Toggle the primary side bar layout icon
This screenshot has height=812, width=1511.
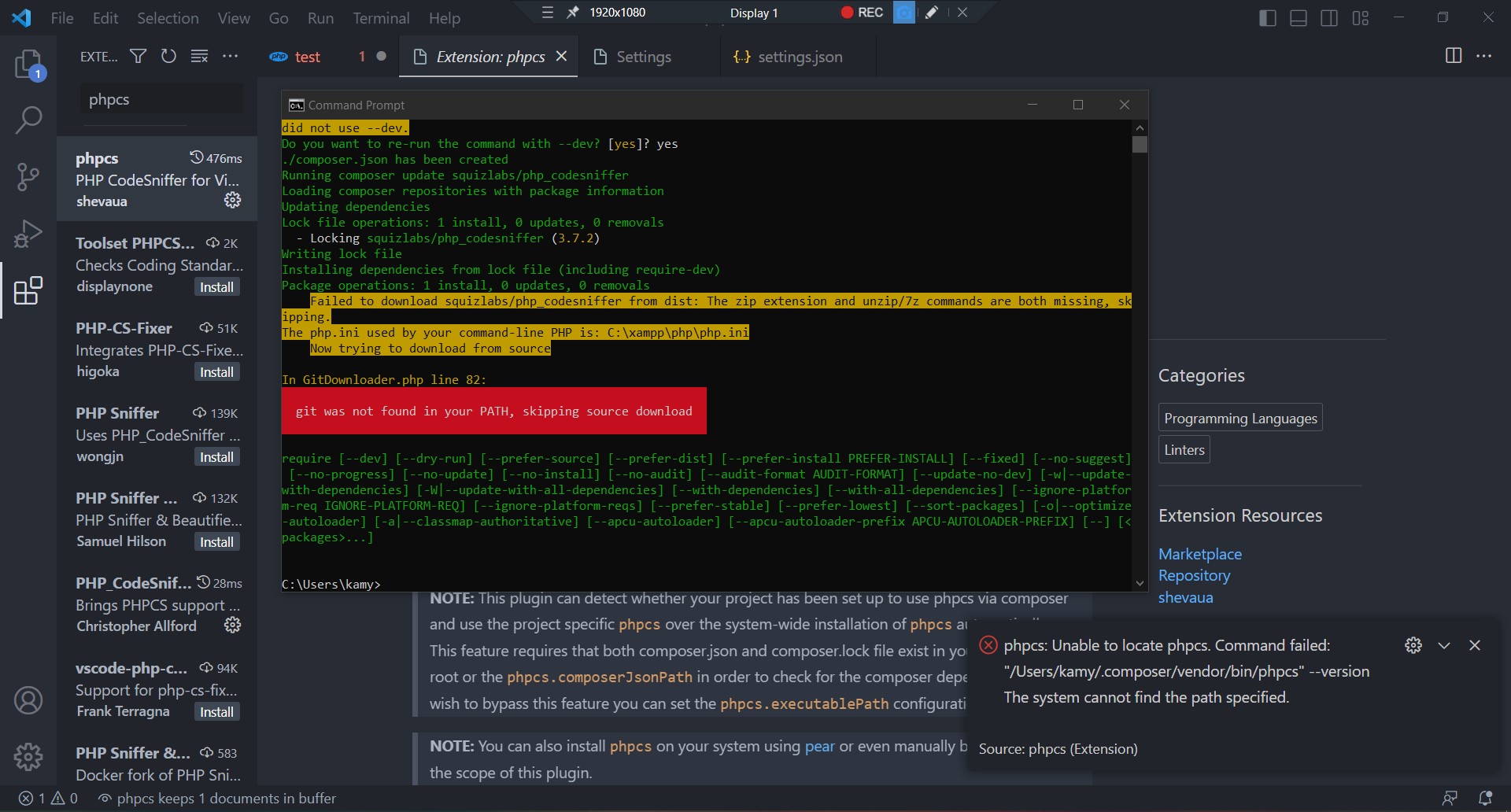tap(1268, 17)
